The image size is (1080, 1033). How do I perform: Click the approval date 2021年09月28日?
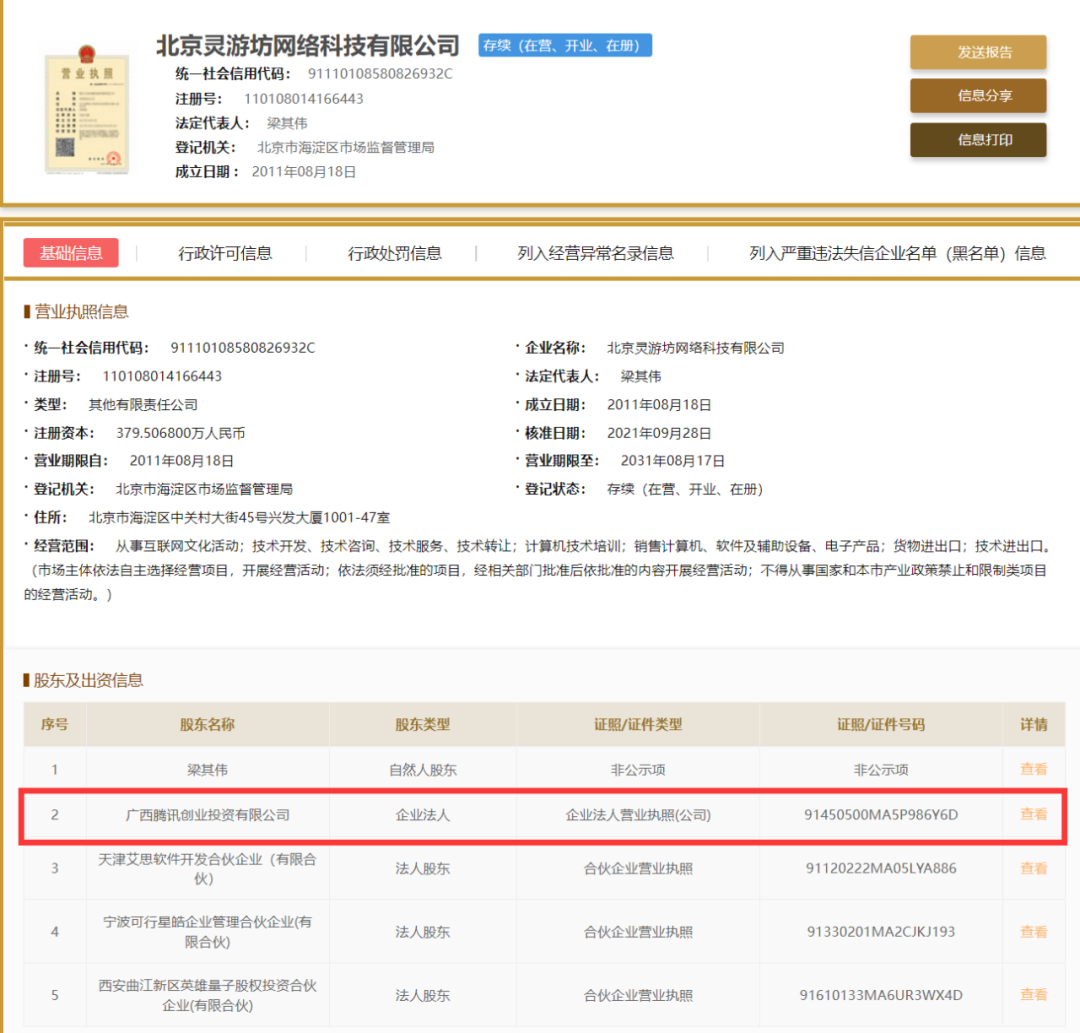[659, 433]
